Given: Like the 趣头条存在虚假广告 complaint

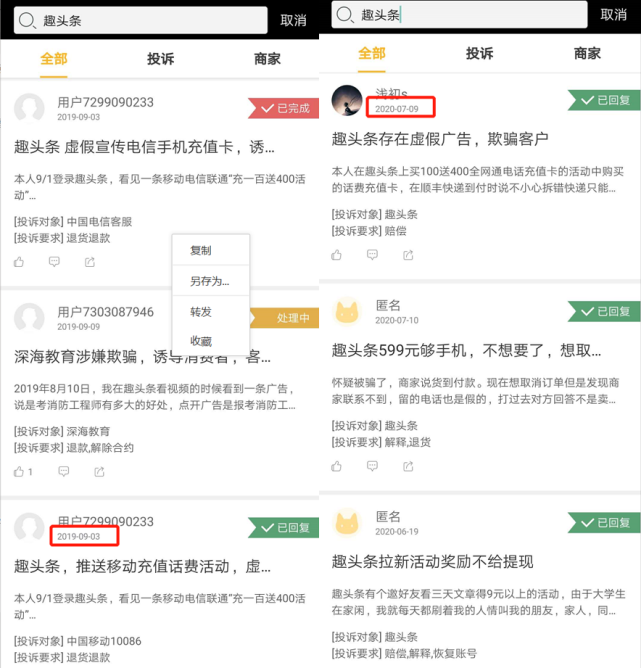Looking at the screenshot, I should (x=336, y=255).
